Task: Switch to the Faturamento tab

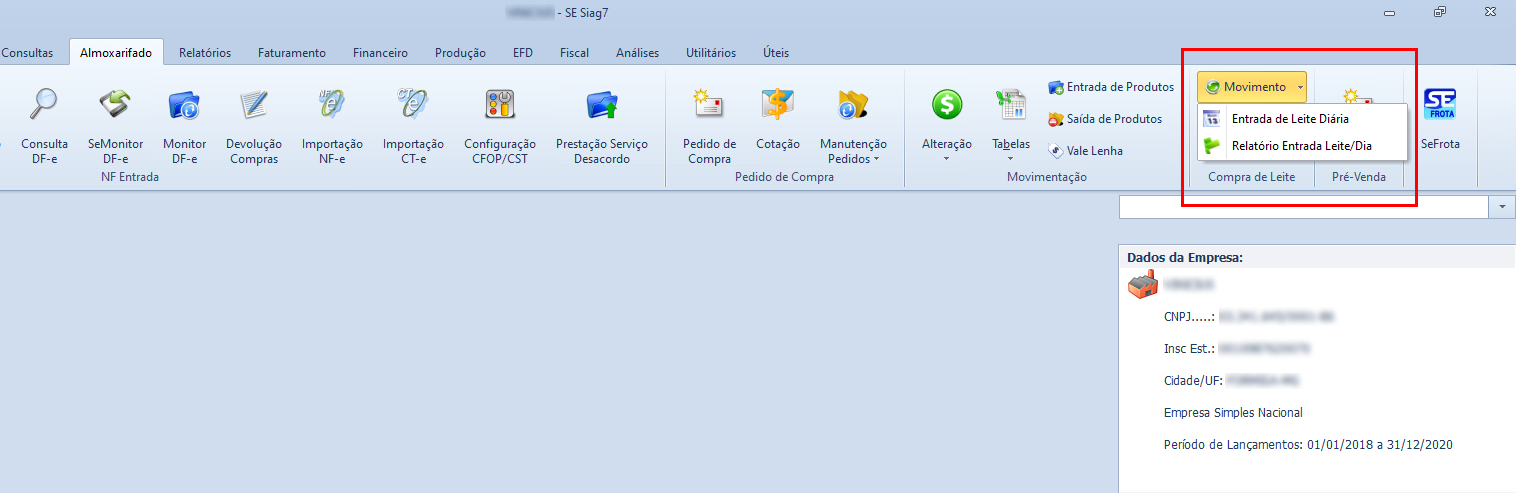Action: click(x=291, y=53)
